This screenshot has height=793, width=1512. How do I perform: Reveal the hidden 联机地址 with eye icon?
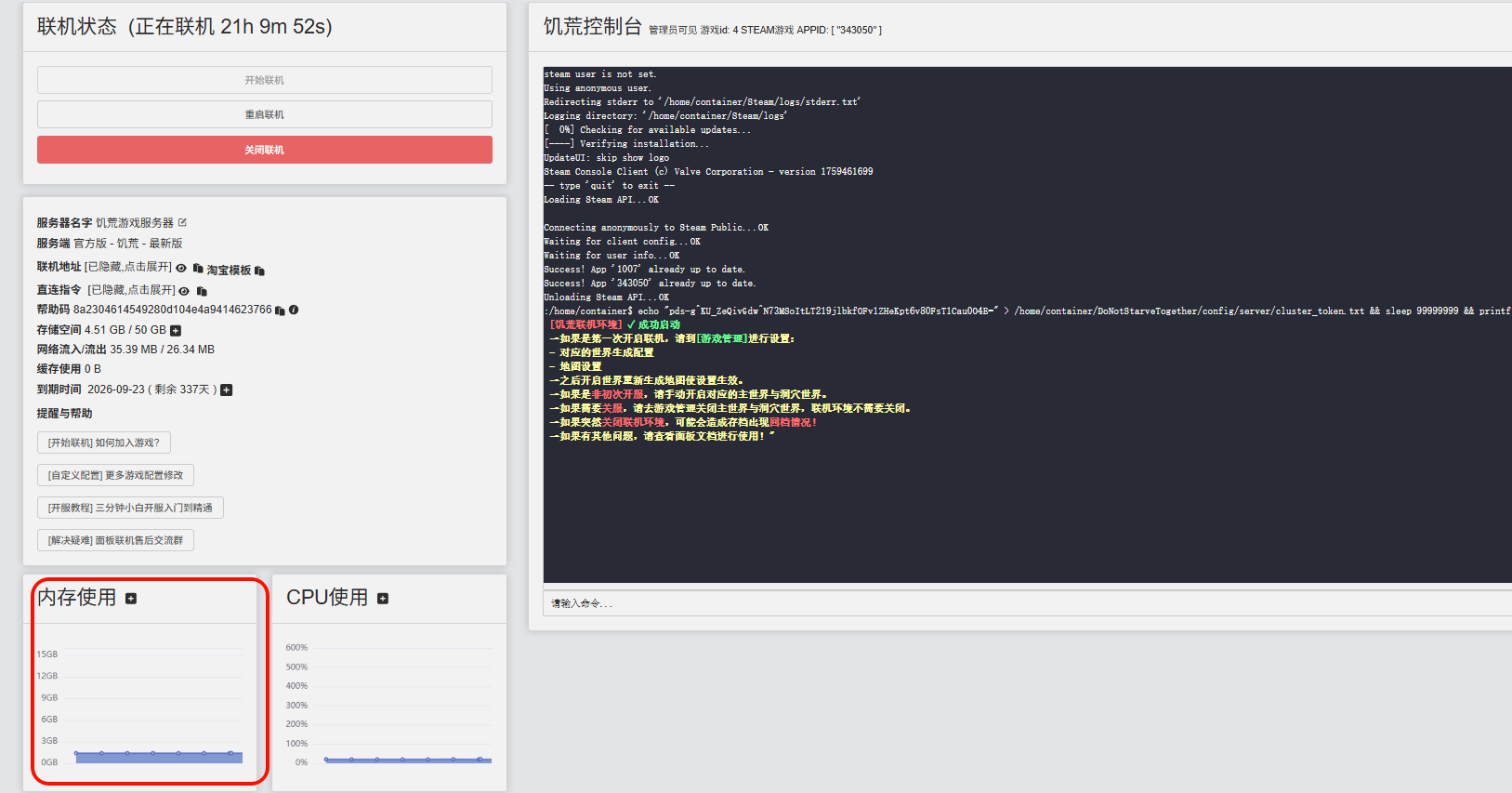tap(181, 268)
